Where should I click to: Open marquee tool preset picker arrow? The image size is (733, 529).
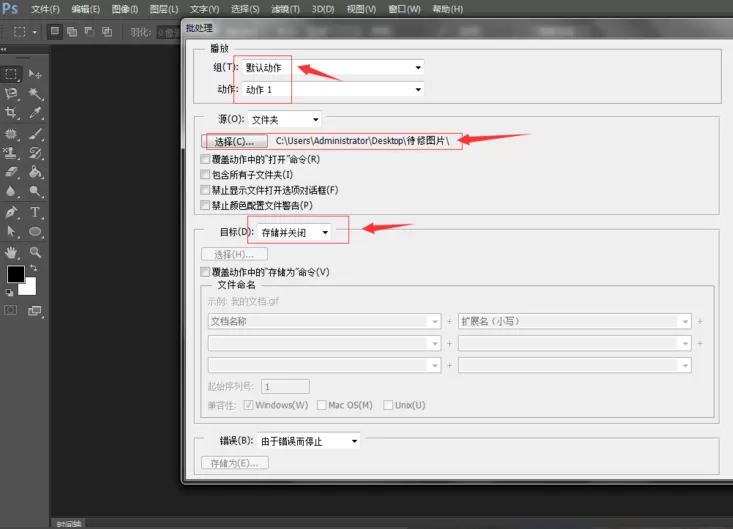click(x=34, y=32)
